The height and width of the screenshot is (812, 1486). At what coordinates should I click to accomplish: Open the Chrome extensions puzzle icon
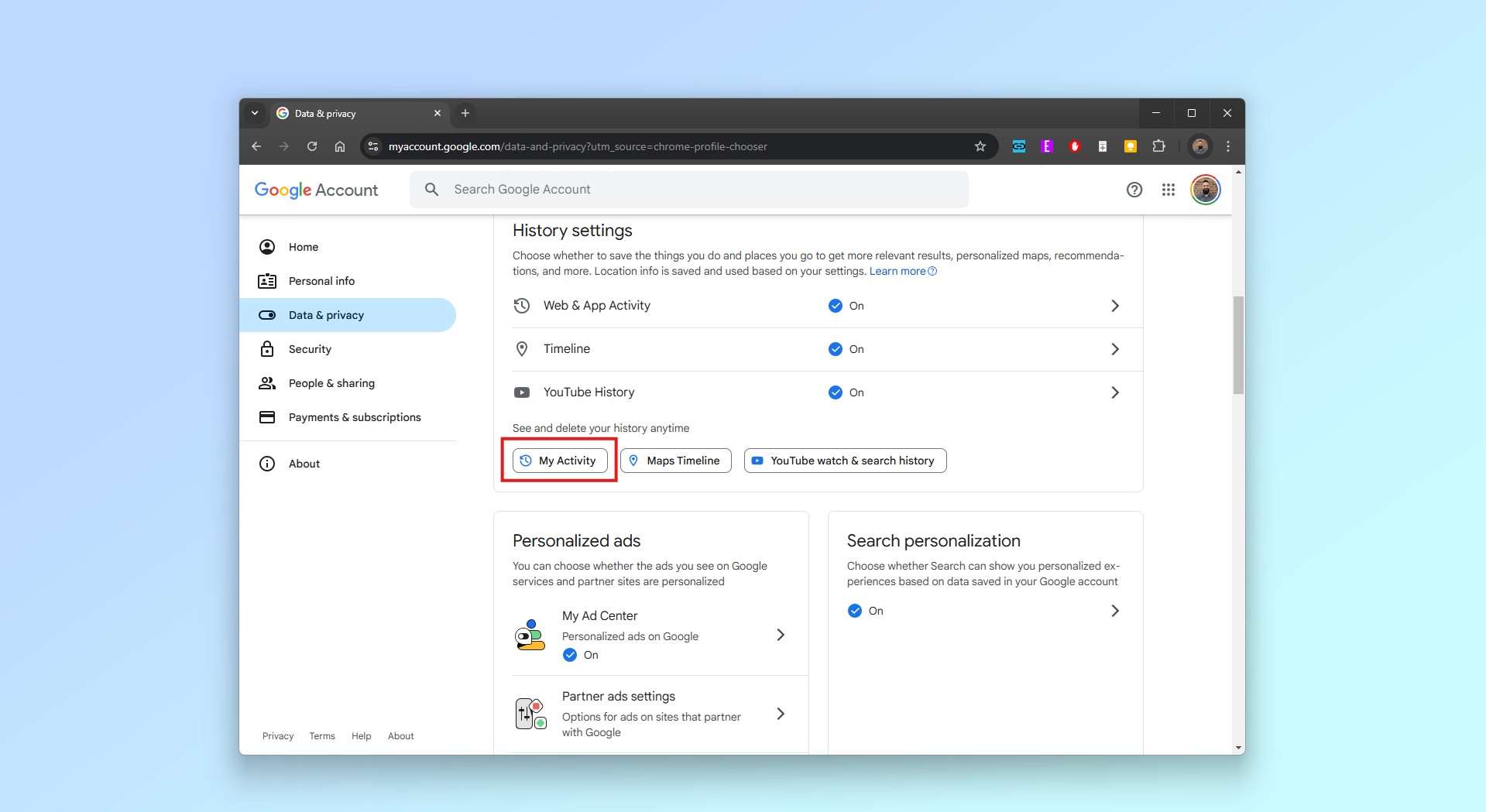[1158, 146]
